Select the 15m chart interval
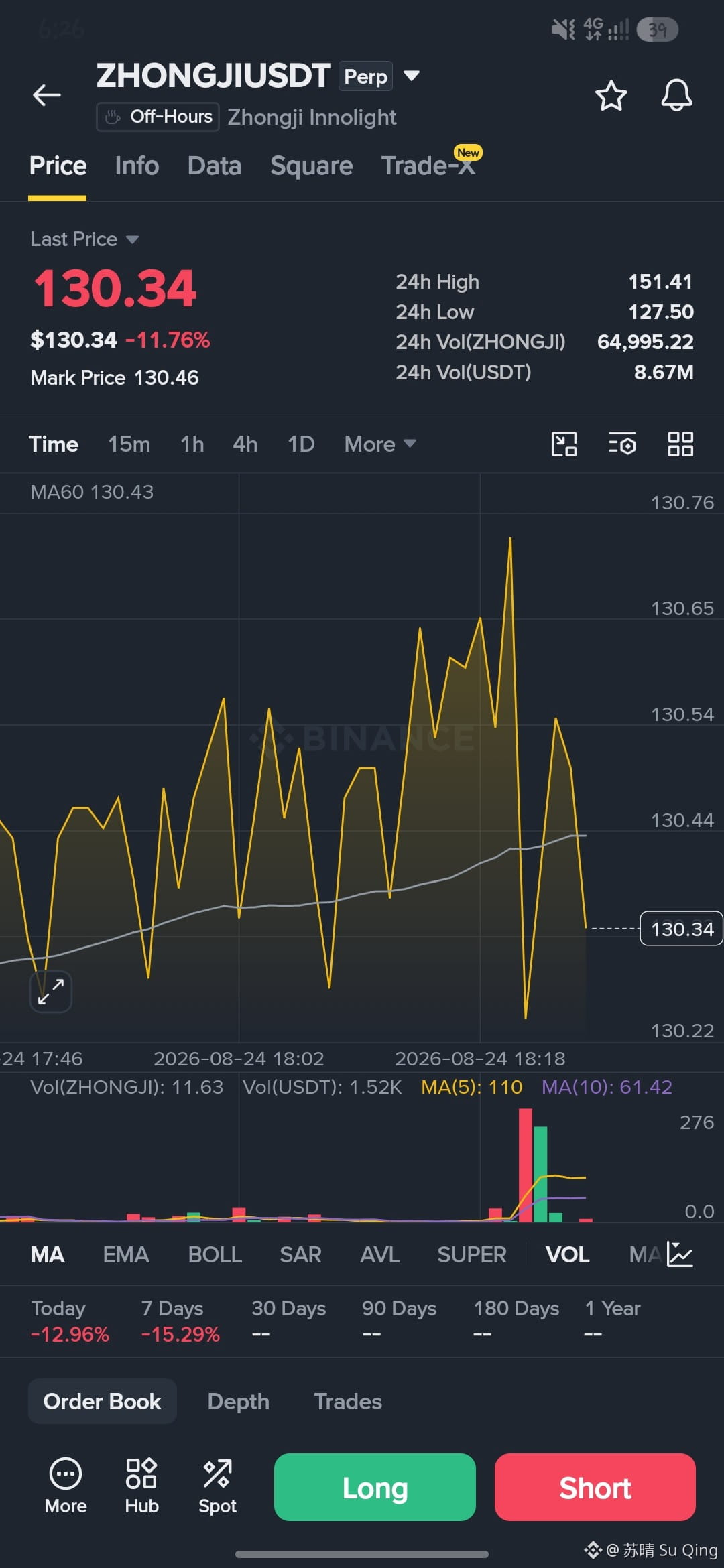The width and height of the screenshot is (724, 1568). [x=129, y=444]
